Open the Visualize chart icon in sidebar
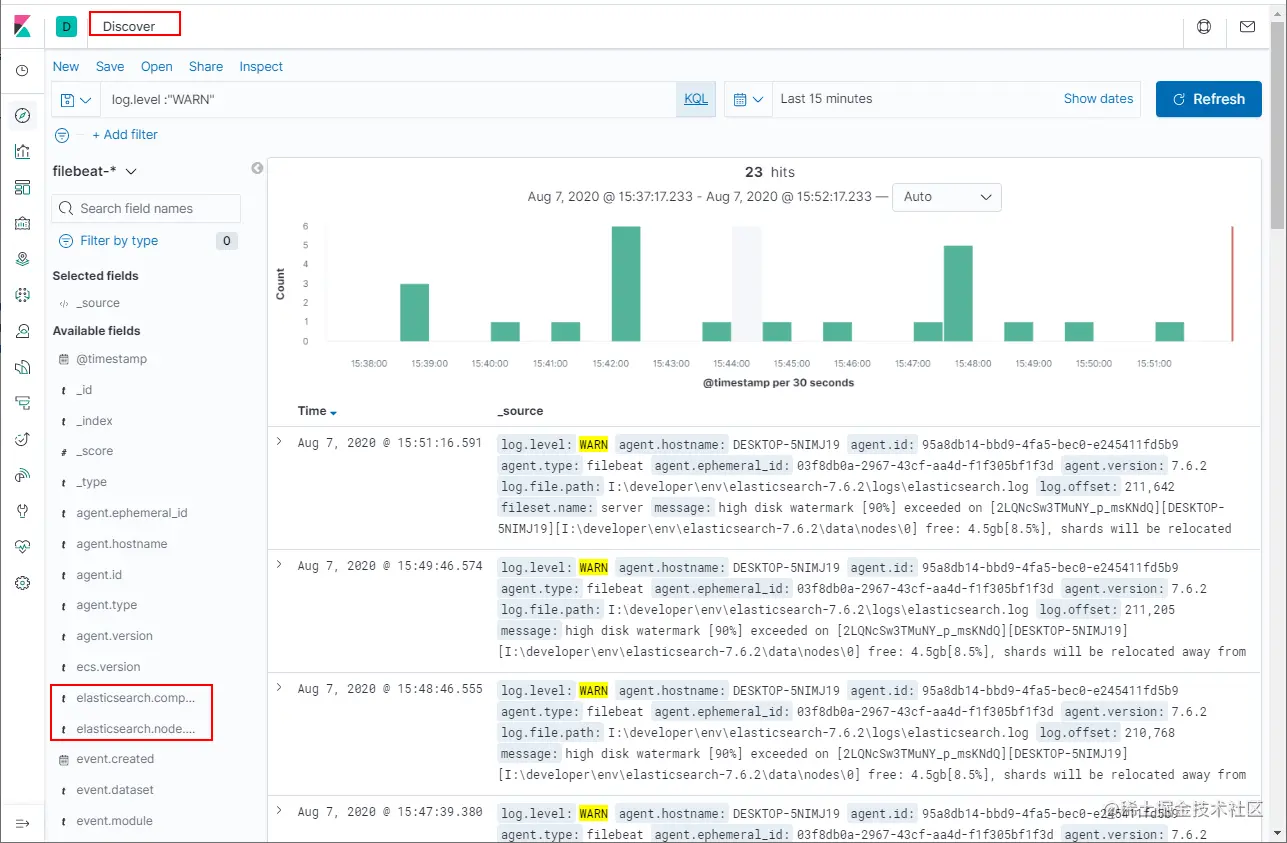This screenshot has width=1287, height=843. click(22, 151)
